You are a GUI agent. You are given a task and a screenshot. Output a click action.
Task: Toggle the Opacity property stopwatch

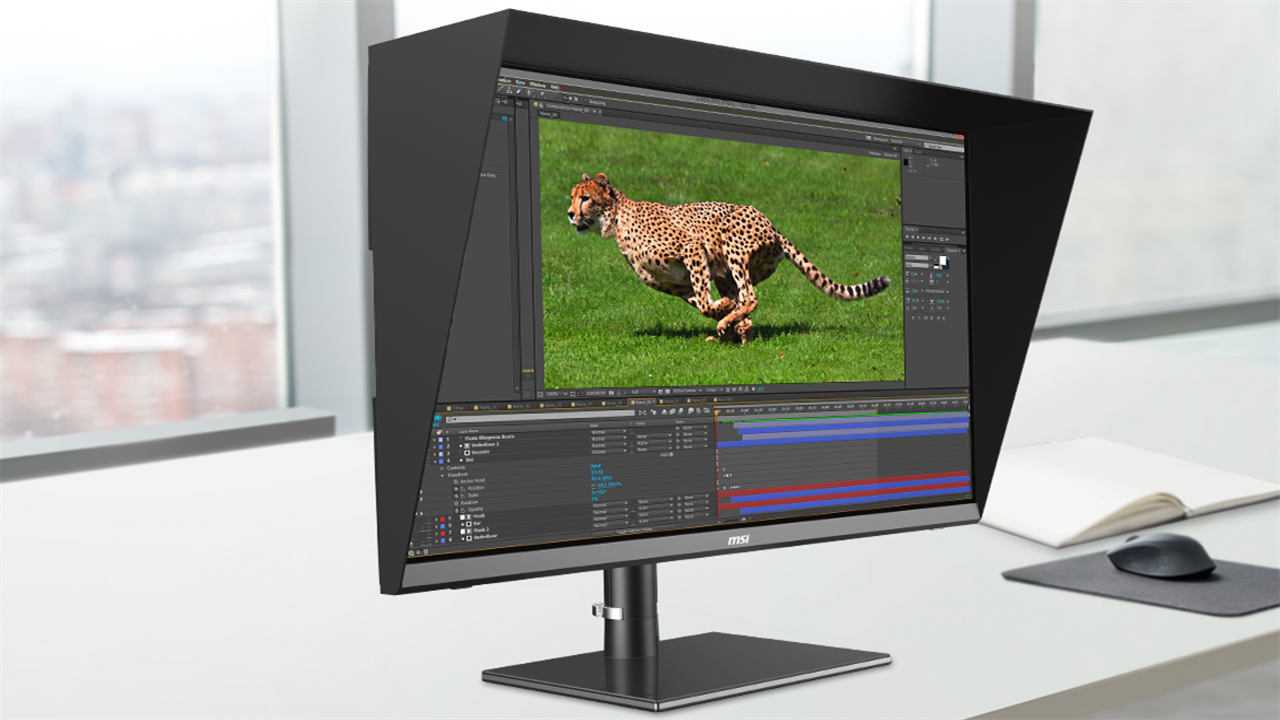tap(456, 510)
